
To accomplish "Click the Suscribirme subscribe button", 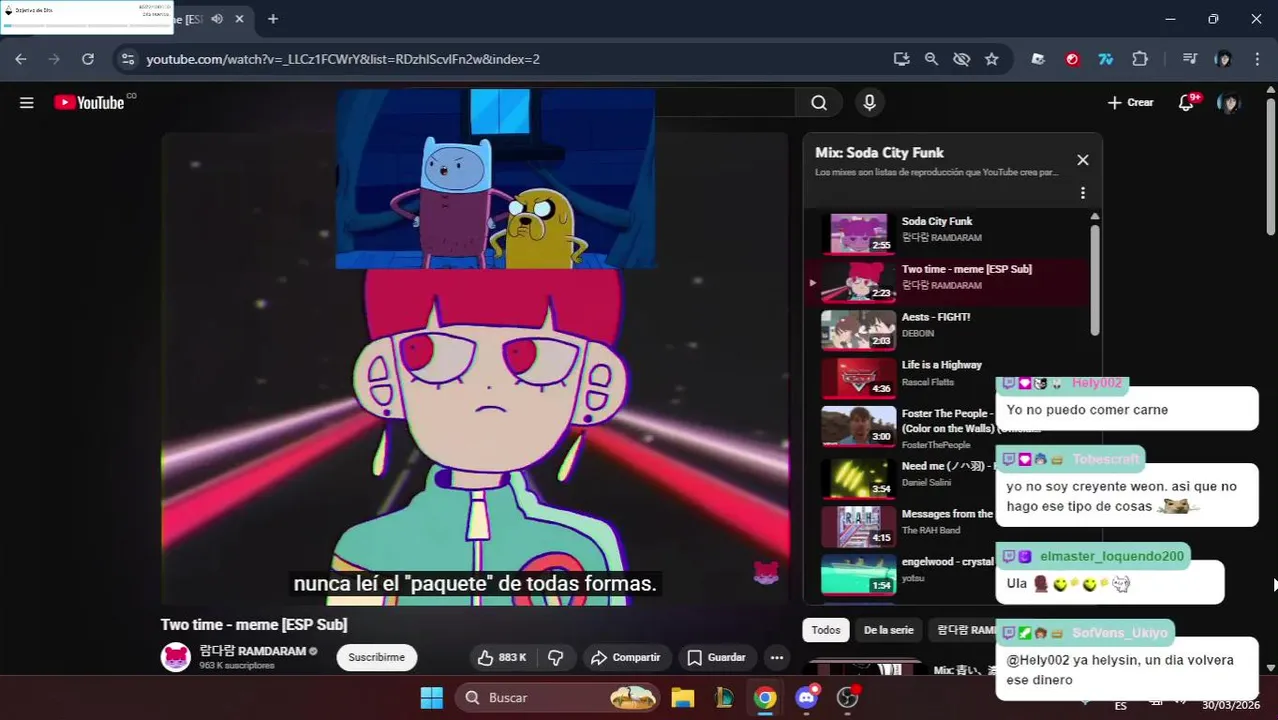I will [x=377, y=657].
